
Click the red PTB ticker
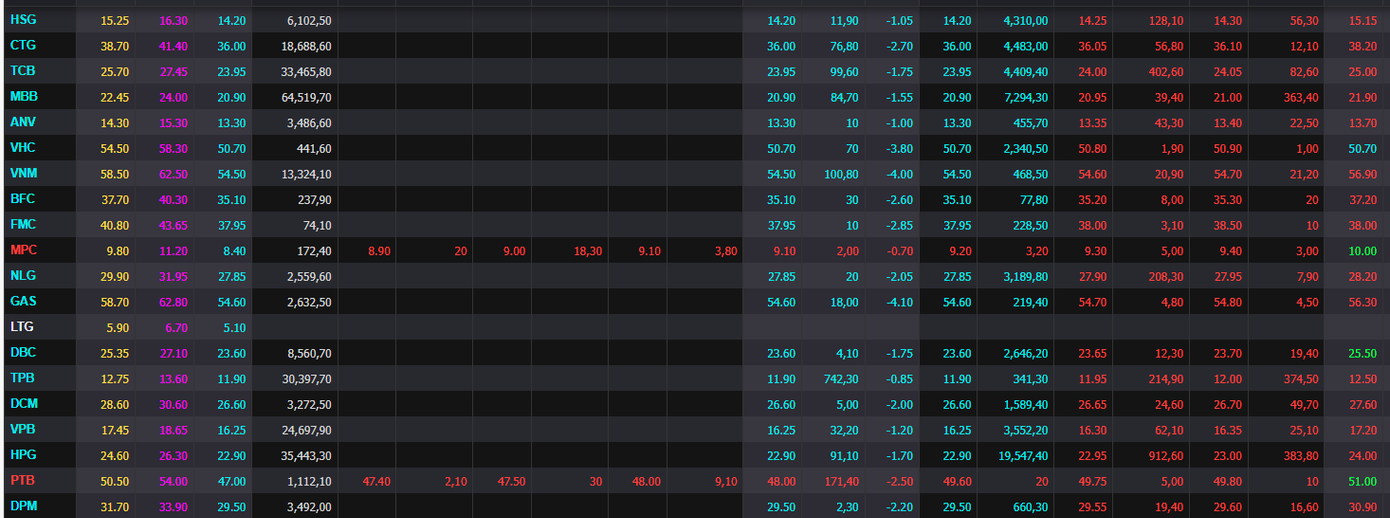pos(22,481)
